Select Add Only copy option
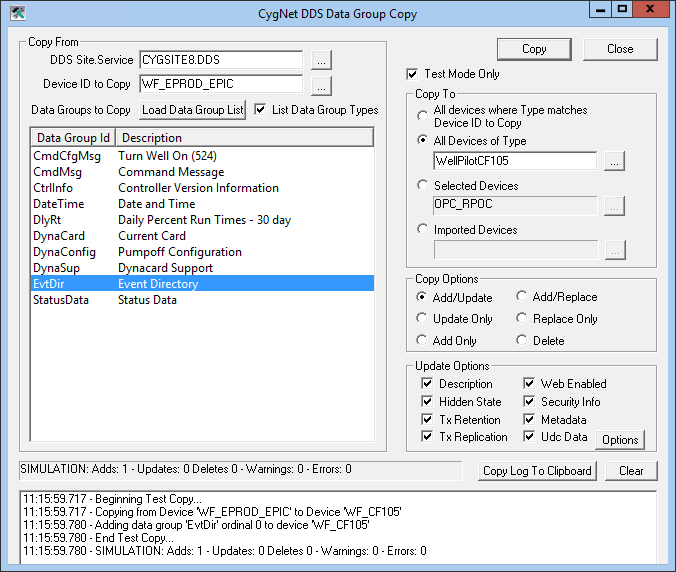676x572 pixels. point(422,340)
